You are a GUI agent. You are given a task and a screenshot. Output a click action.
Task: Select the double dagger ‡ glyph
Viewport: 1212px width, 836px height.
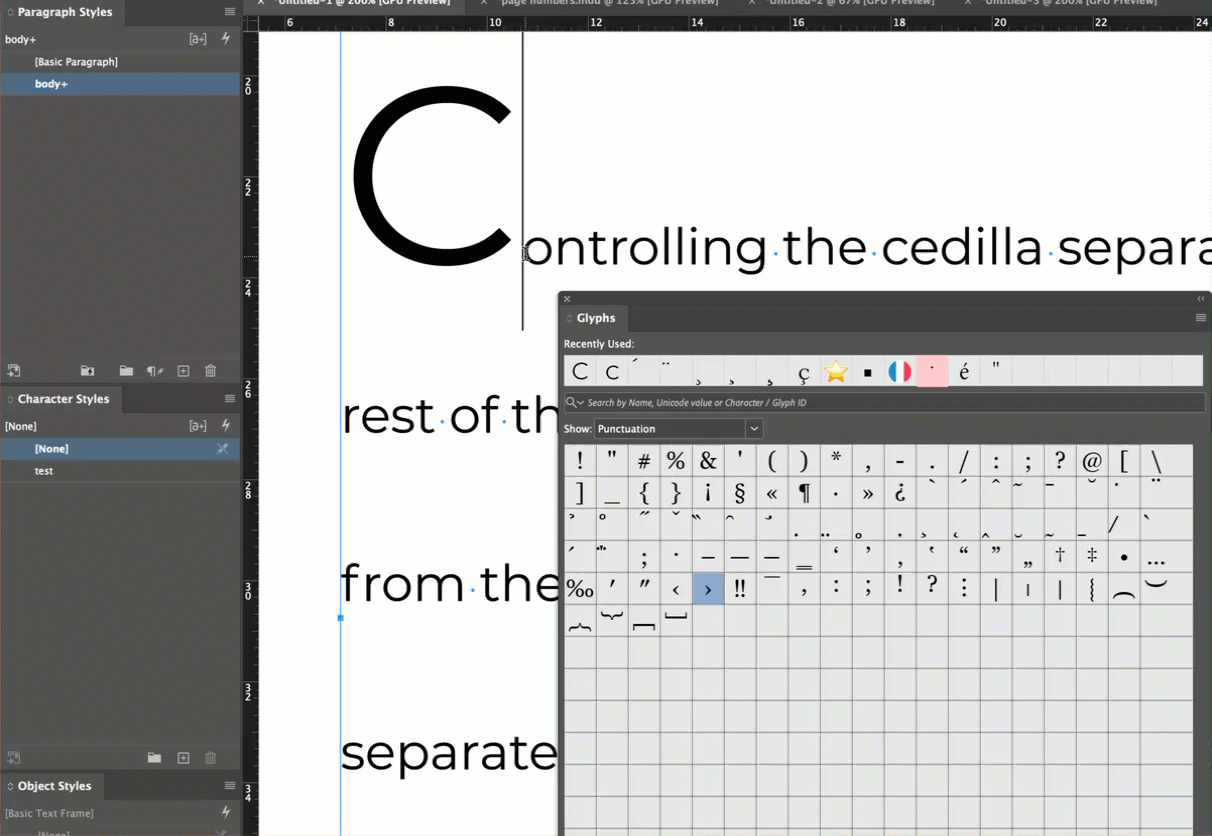[1092, 557]
